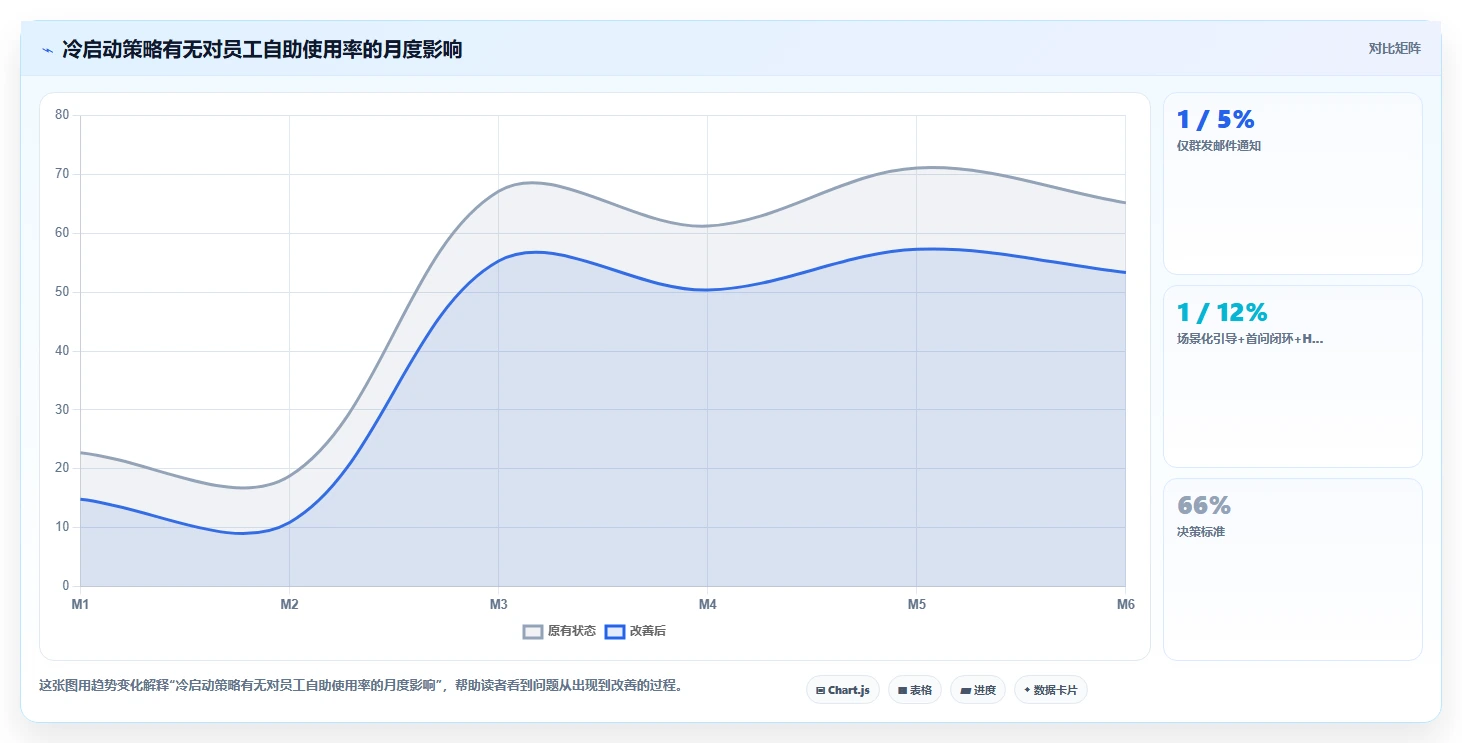Click the M4 axis label

pyautogui.click(x=707, y=604)
